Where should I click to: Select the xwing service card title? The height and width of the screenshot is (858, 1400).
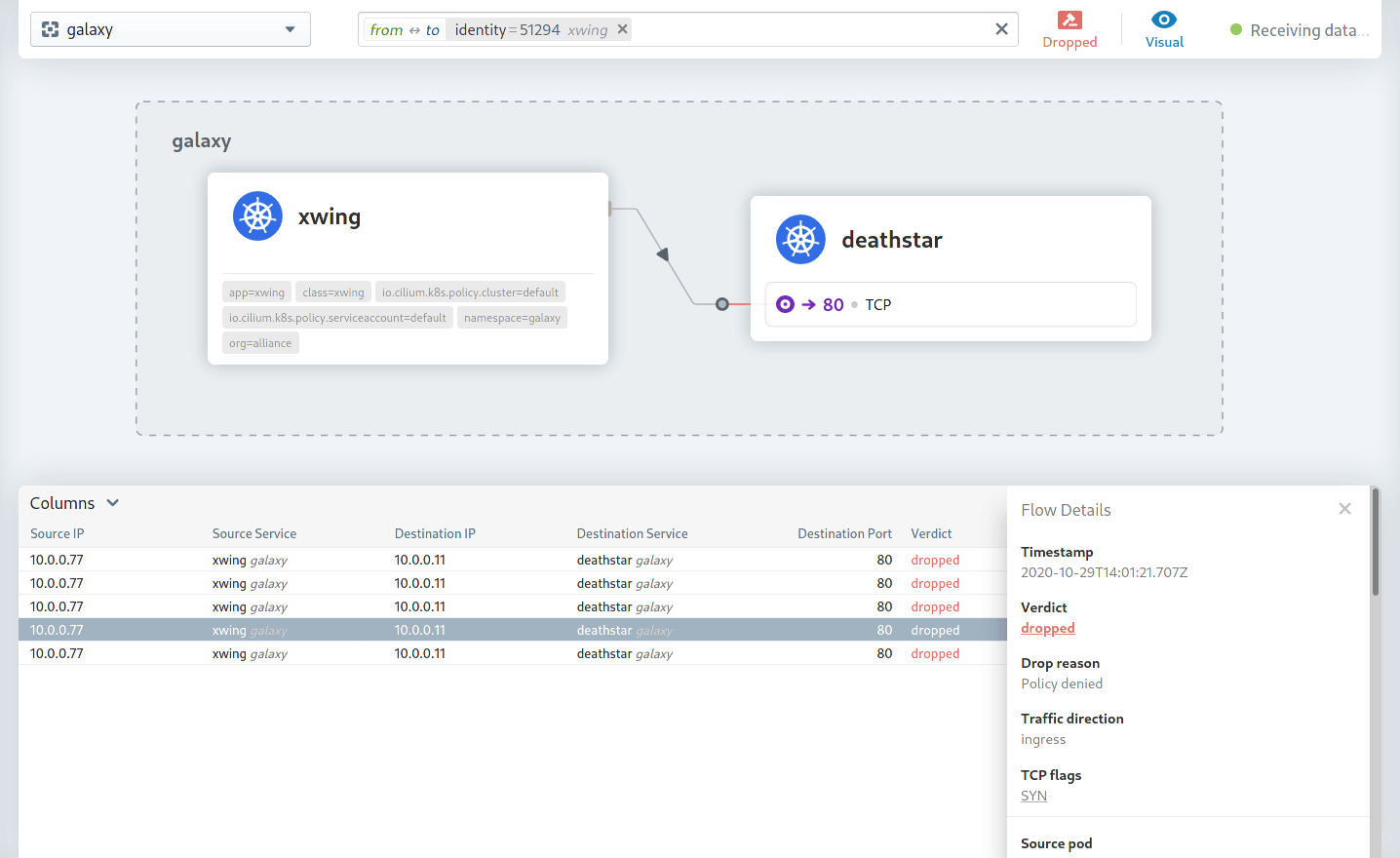pyautogui.click(x=330, y=216)
